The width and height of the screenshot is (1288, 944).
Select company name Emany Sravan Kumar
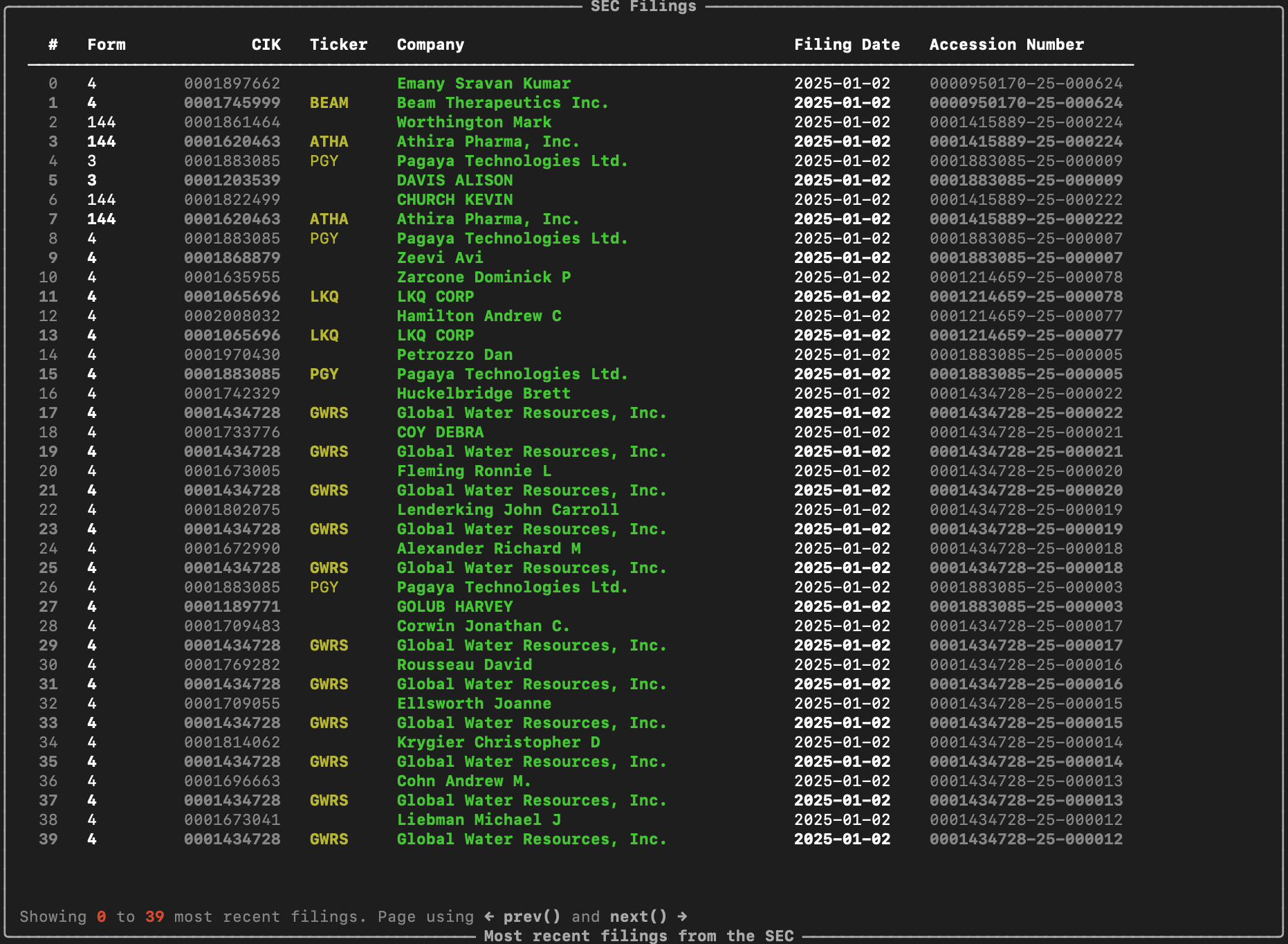click(x=484, y=83)
